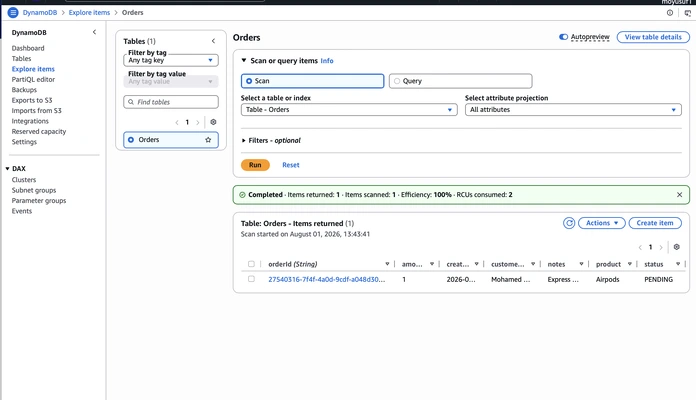
Task: Click the PENDING status cell
Action: 658,279
